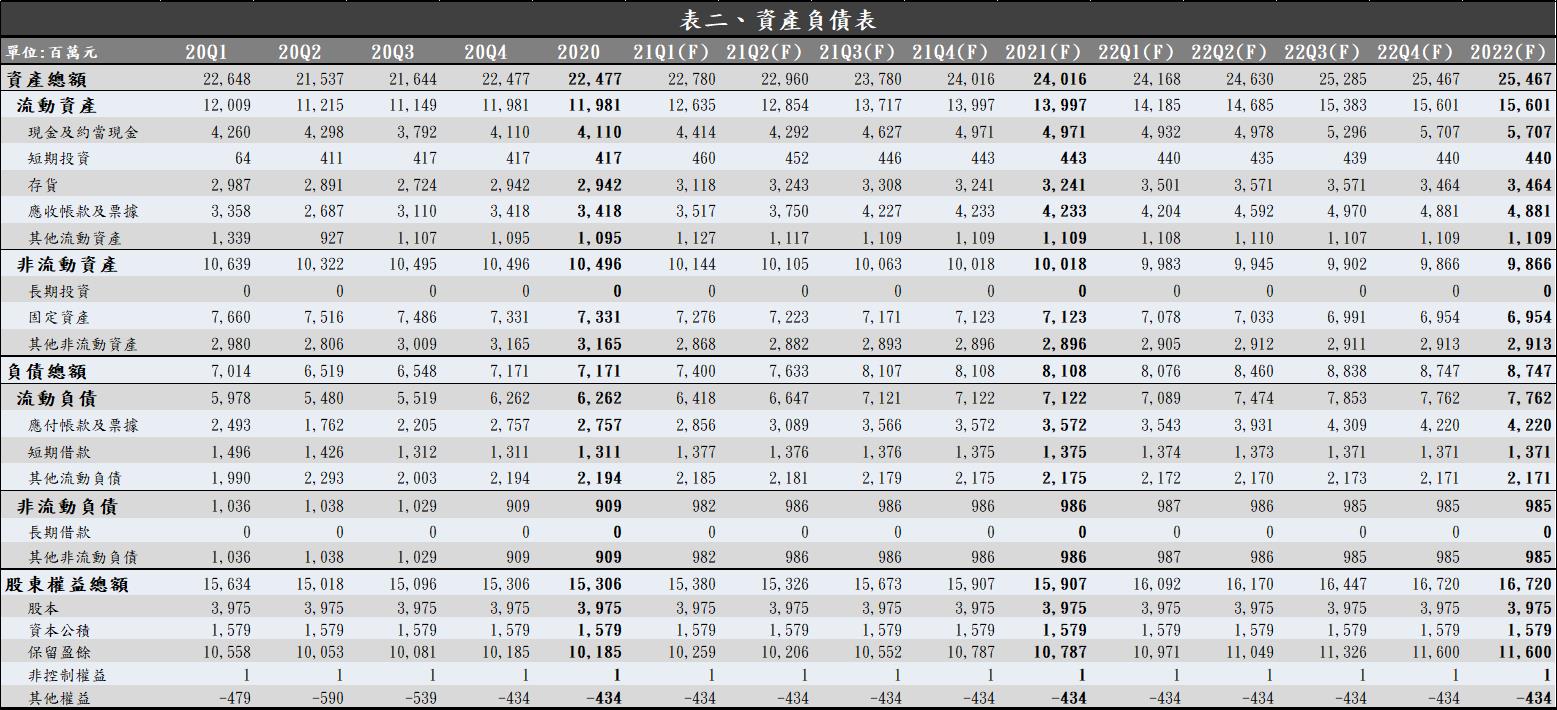
Task: Click 短期借款 value 1,496 for 20Q1
Action: point(231,451)
